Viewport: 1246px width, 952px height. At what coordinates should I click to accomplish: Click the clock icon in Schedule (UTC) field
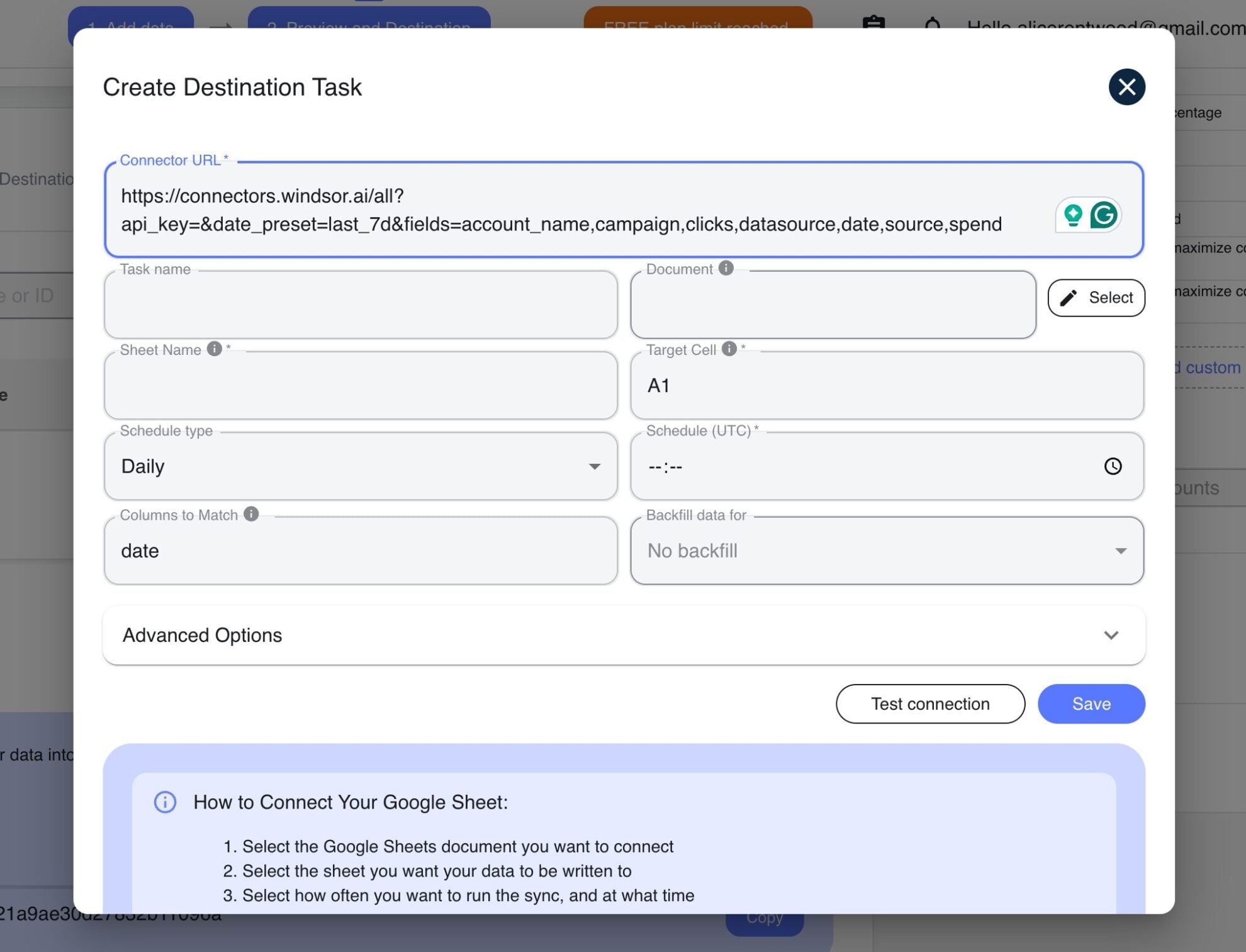(x=1114, y=466)
